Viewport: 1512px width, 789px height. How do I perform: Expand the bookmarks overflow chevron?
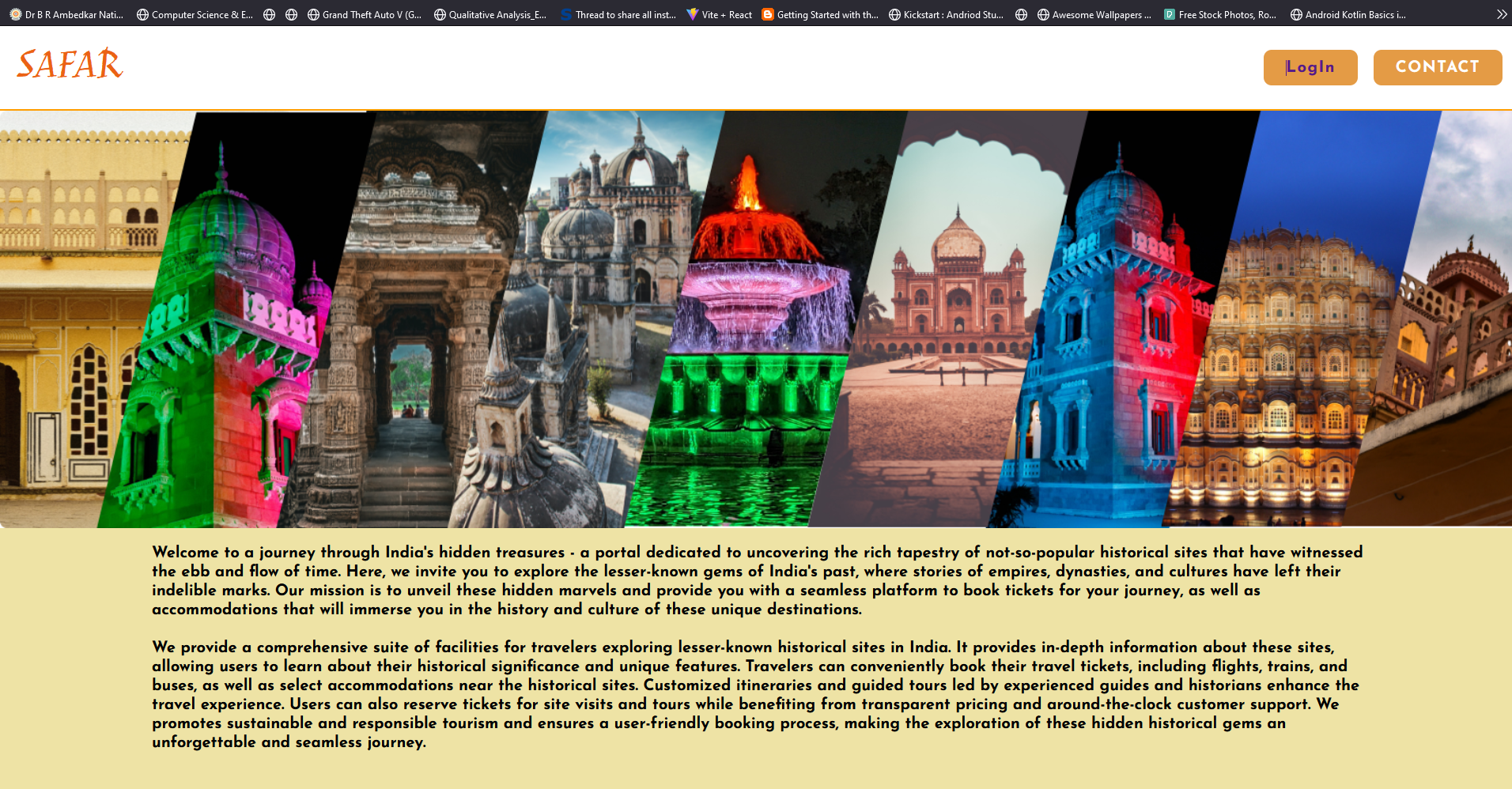point(1501,14)
